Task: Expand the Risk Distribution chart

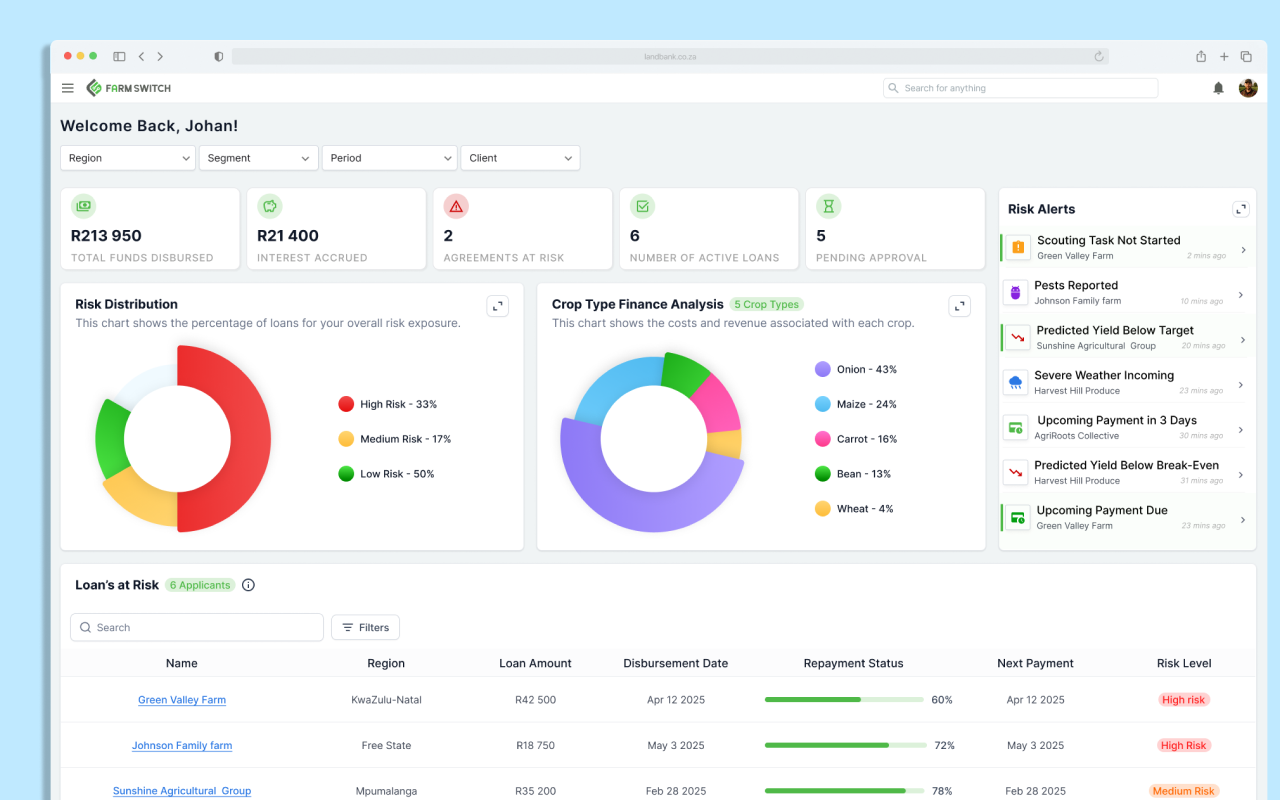Action: click(497, 306)
